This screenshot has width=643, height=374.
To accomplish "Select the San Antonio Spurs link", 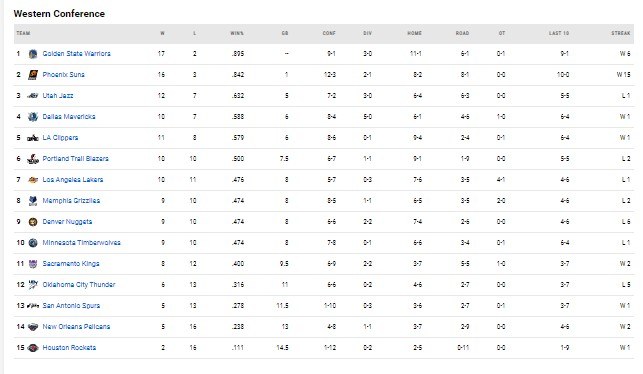I will coord(71,306).
